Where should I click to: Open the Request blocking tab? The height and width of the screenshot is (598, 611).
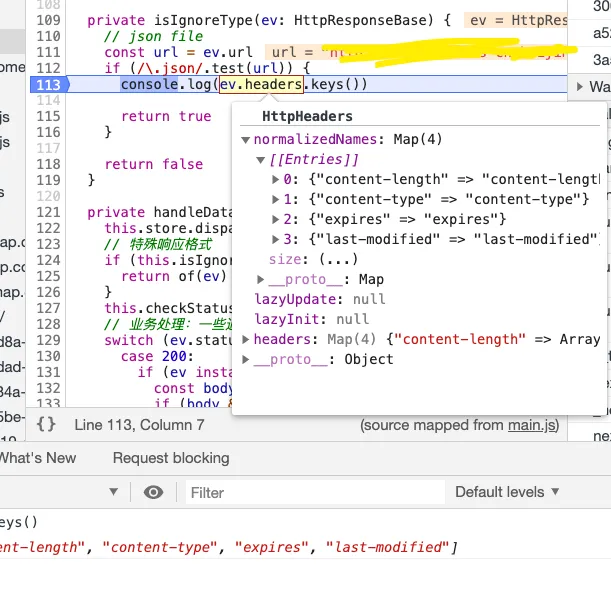point(171,458)
